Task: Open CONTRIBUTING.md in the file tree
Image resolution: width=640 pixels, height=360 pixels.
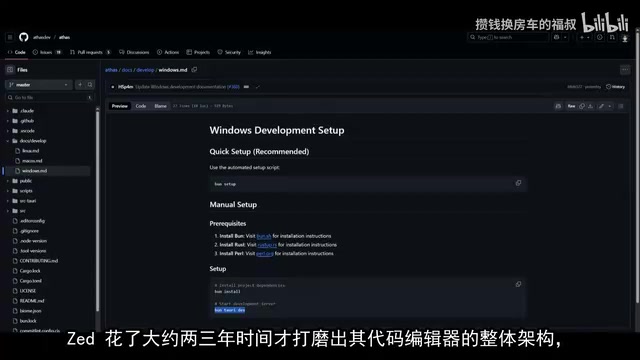Action: pos(39,261)
